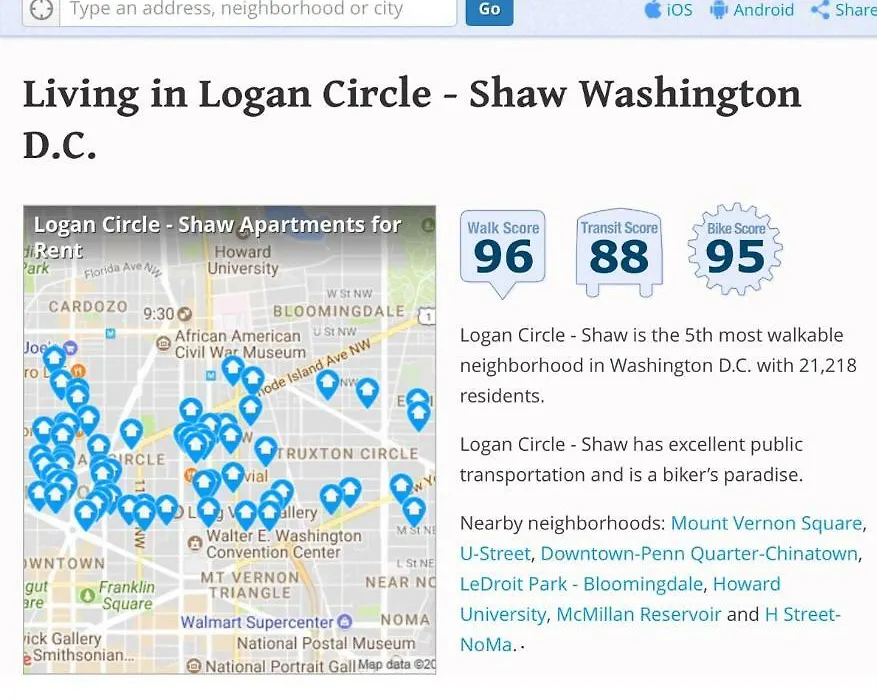This screenshot has height=700, width=877.
Task: Click Walmart Supercenter marker on map
Action: click(x=346, y=622)
